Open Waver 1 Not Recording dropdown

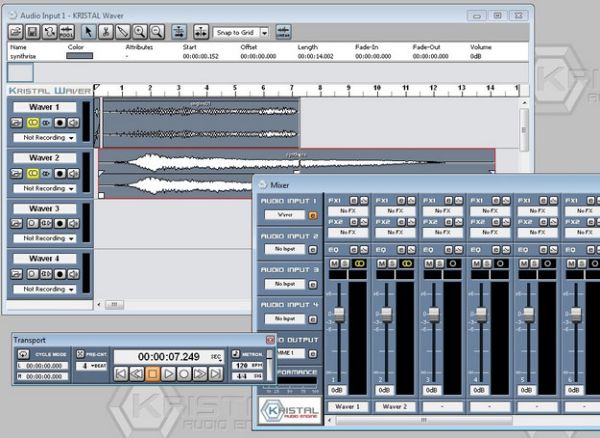tap(44, 138)
